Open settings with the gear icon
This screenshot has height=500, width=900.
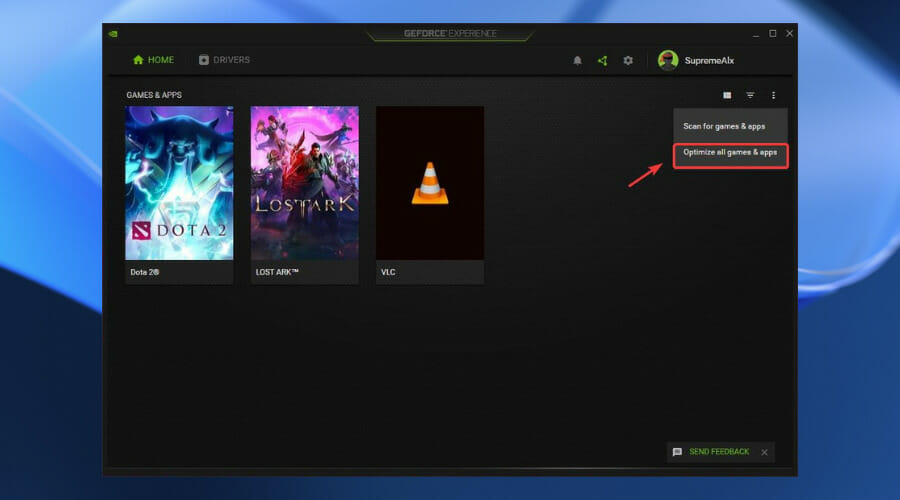point(628,60)
